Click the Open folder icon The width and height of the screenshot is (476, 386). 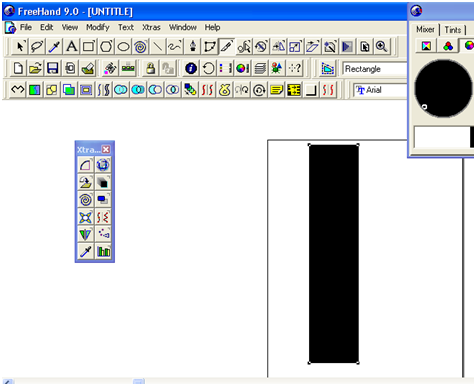point(35,68)
